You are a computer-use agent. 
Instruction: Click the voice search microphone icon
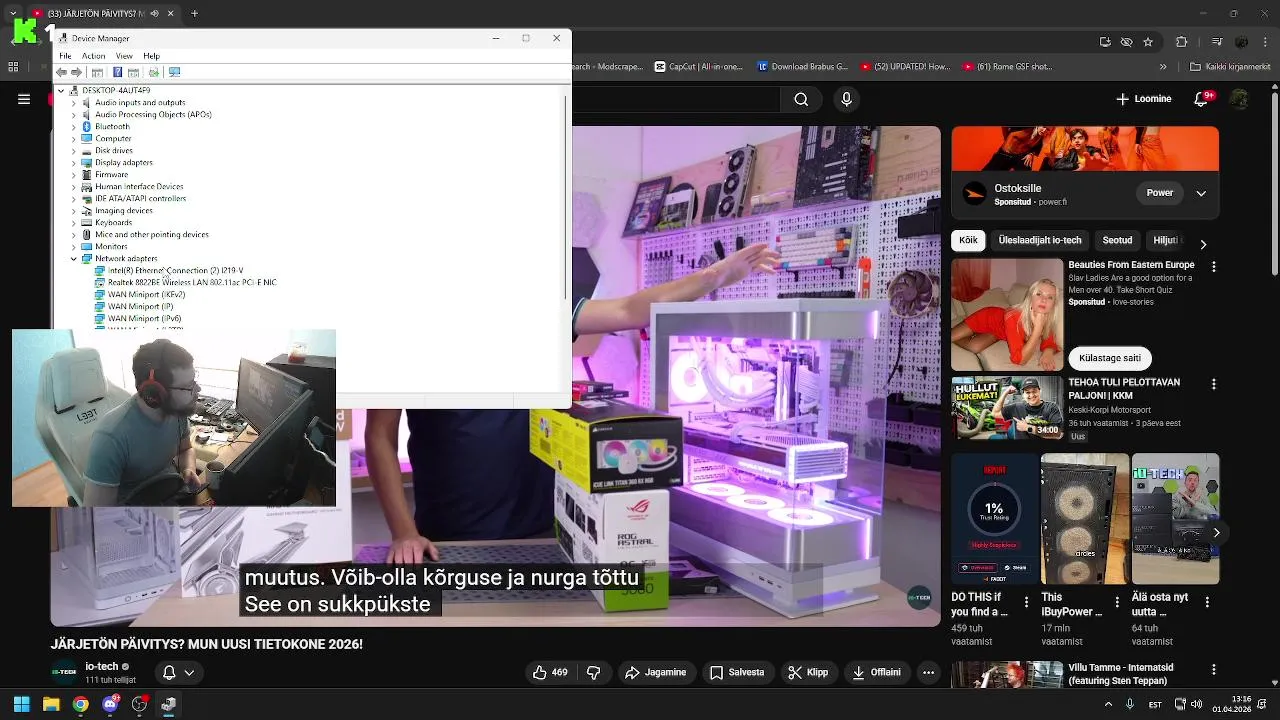click(847, 99)
